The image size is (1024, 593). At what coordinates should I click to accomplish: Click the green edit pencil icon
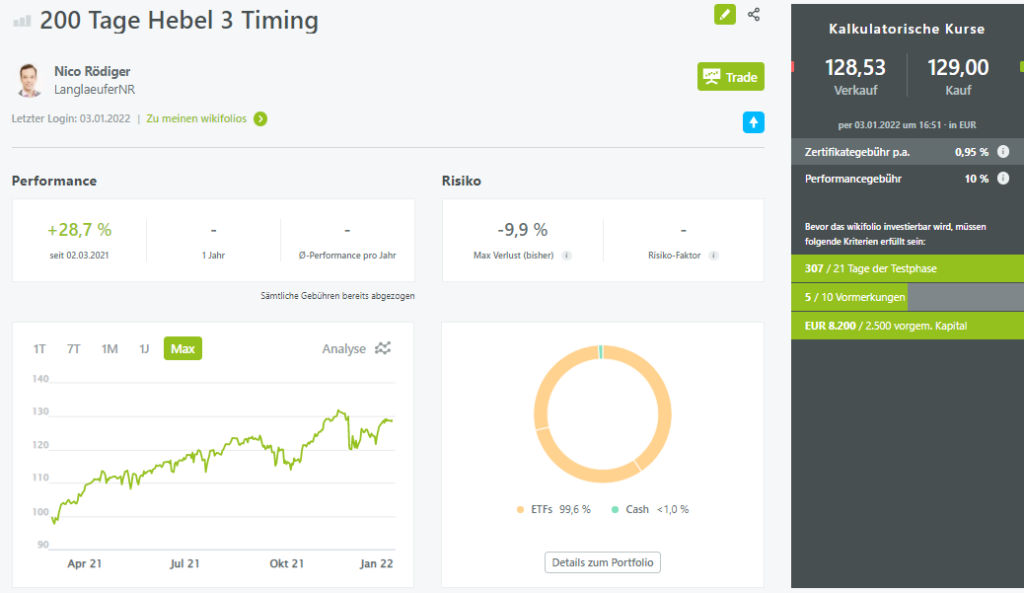point(725,14)
